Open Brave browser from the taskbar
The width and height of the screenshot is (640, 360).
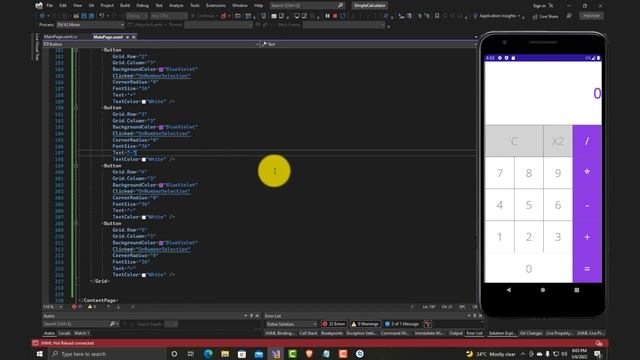tap(309, 354)
